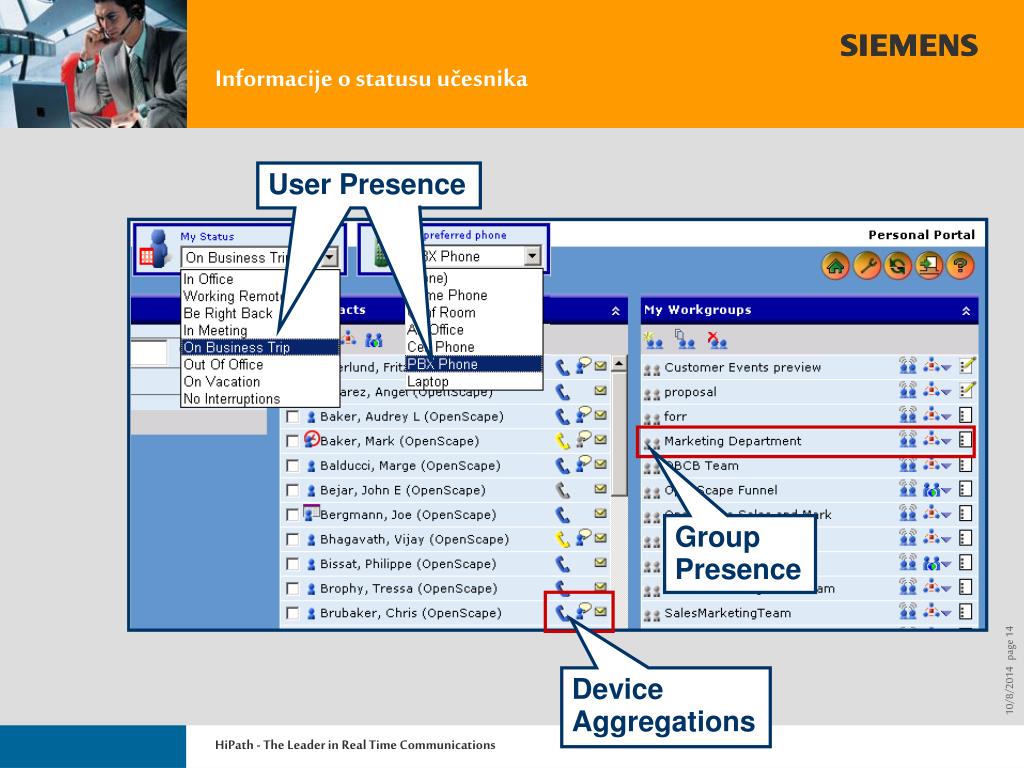Open contact Balducci, Marge (OpenScape)
Screen dimensions: 1024x768
[410, 466]
